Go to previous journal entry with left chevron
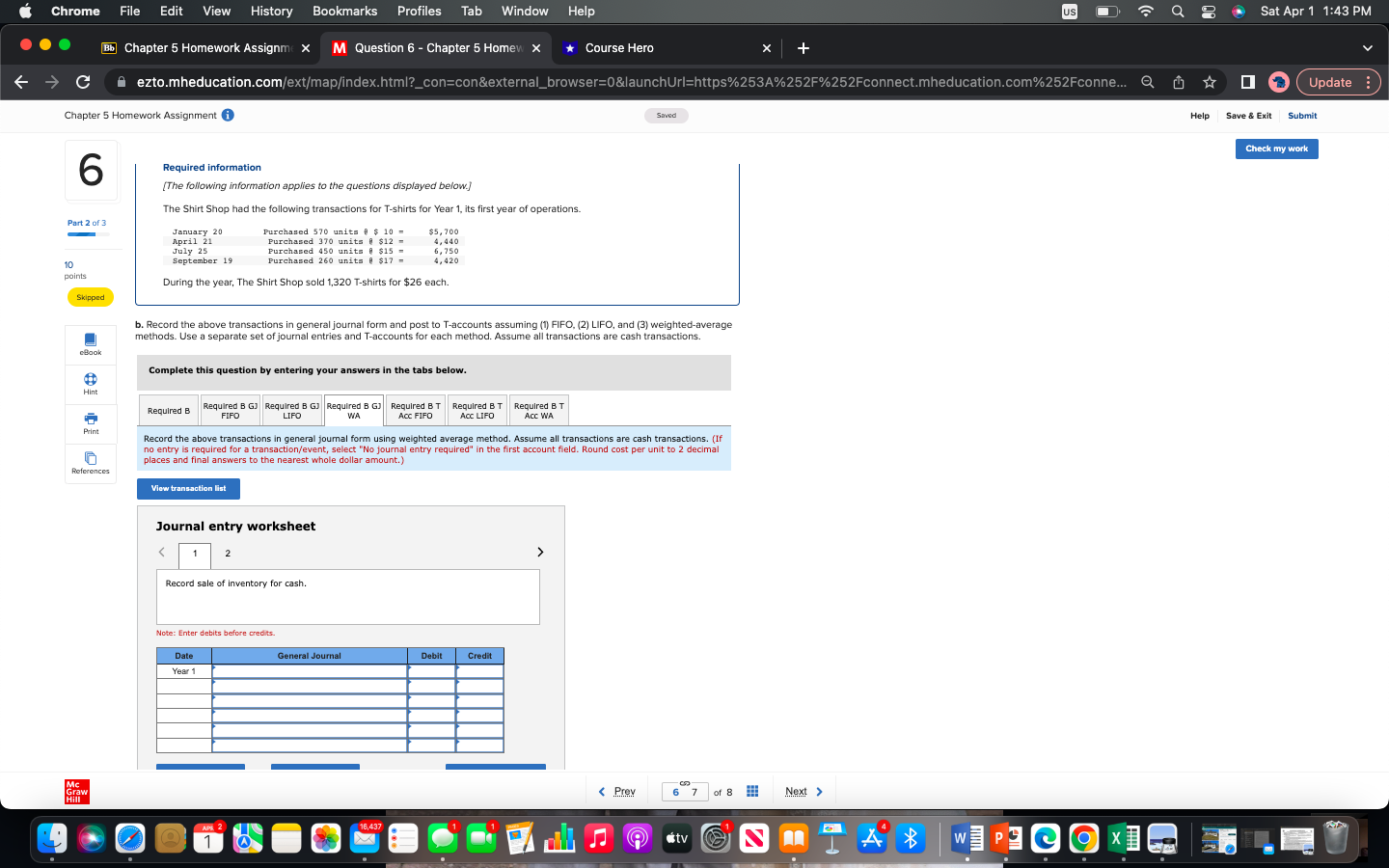The width and height of the screenshot is (1389, 868). 162,552
